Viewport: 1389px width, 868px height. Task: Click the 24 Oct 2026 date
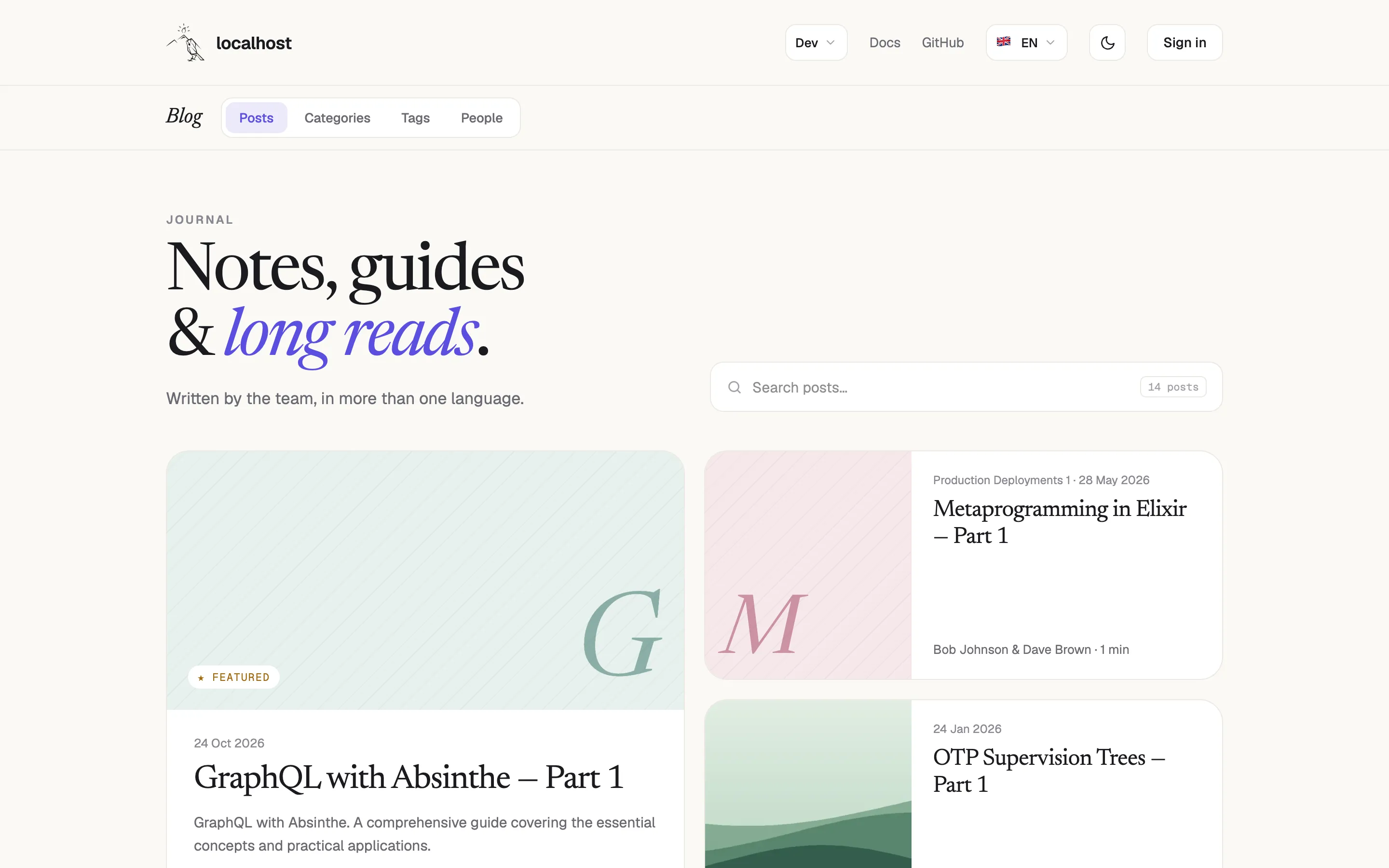coord(229,743)
